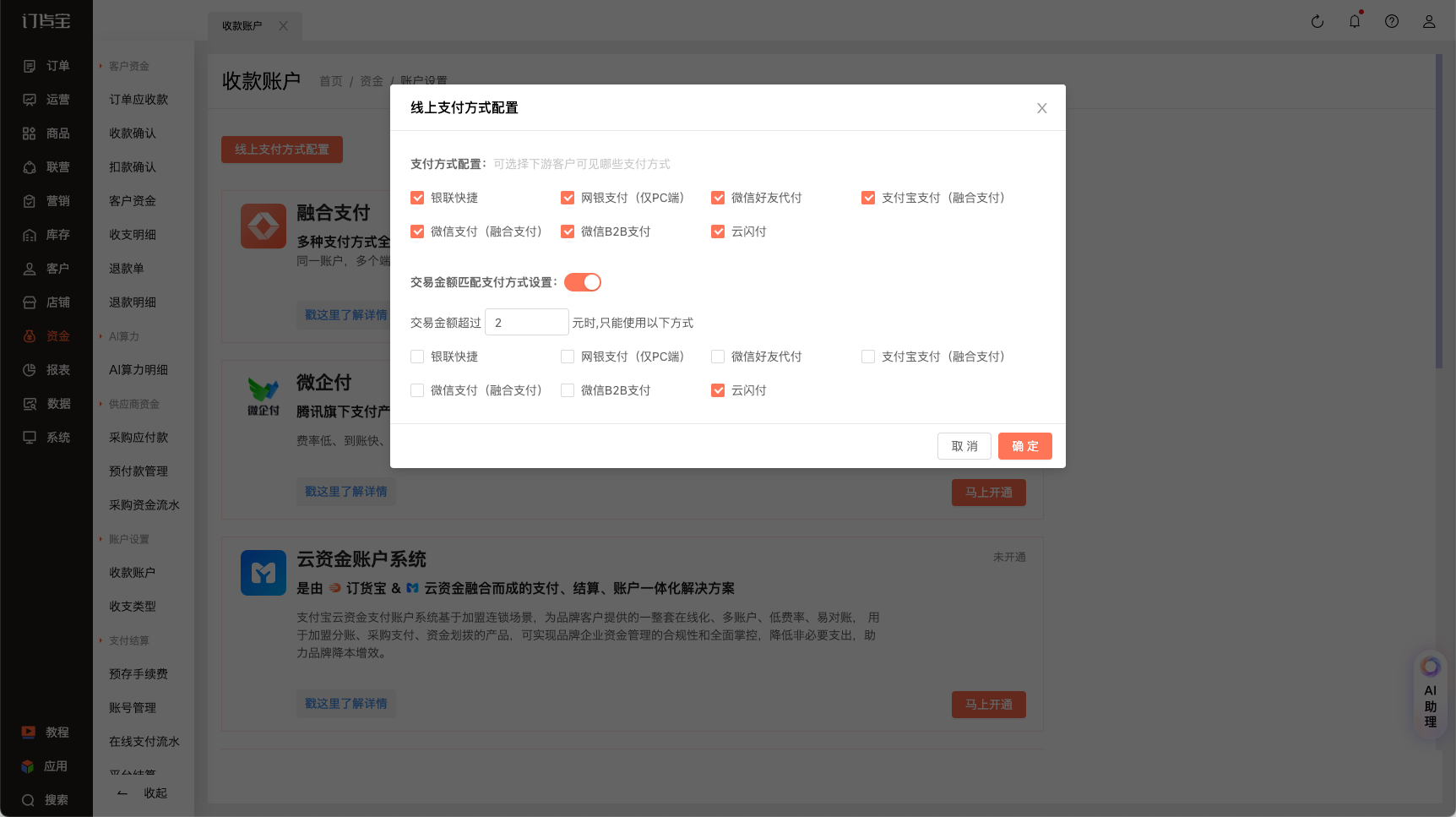Screen dimensions: 1456x817
Task: Open 收支类型 submenu item
Action: click(x=133, y=607)
